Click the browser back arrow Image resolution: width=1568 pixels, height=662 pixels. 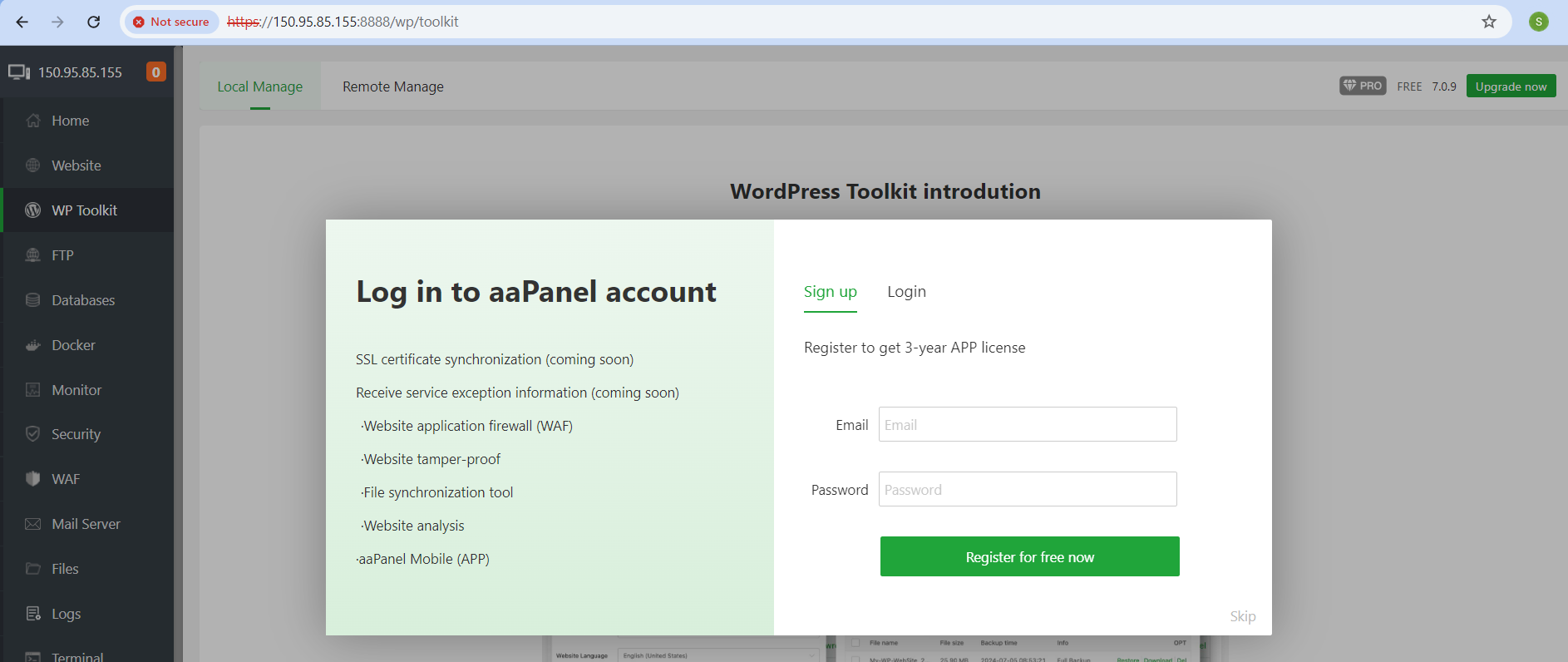(x=22, y=22)
